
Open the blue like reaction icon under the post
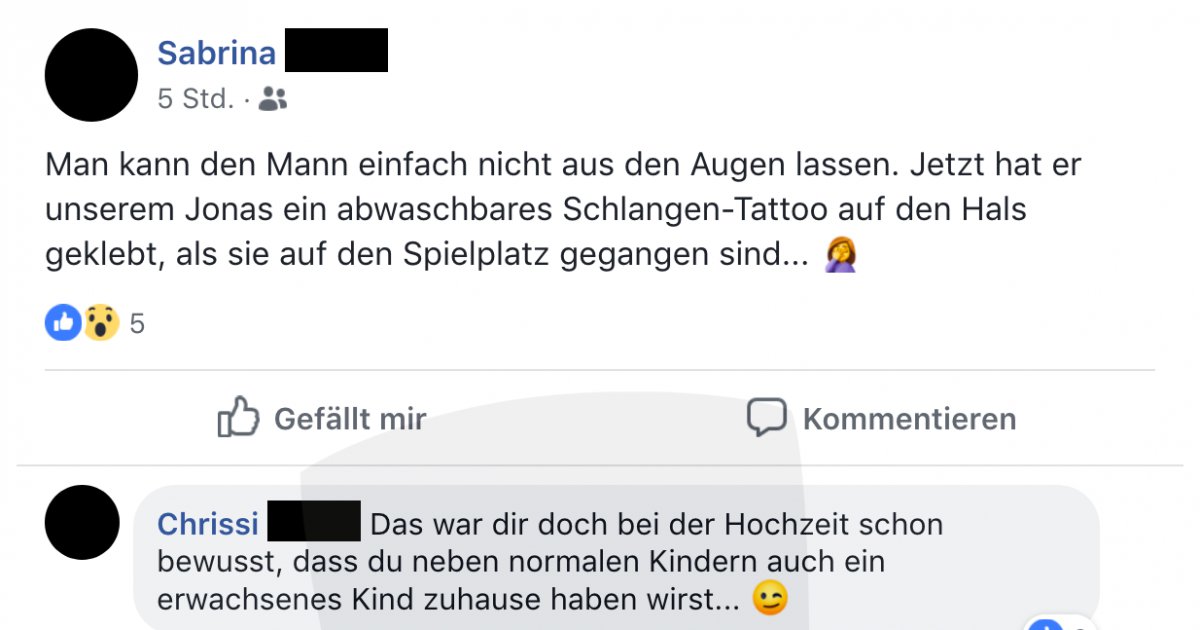pos(63,322)
